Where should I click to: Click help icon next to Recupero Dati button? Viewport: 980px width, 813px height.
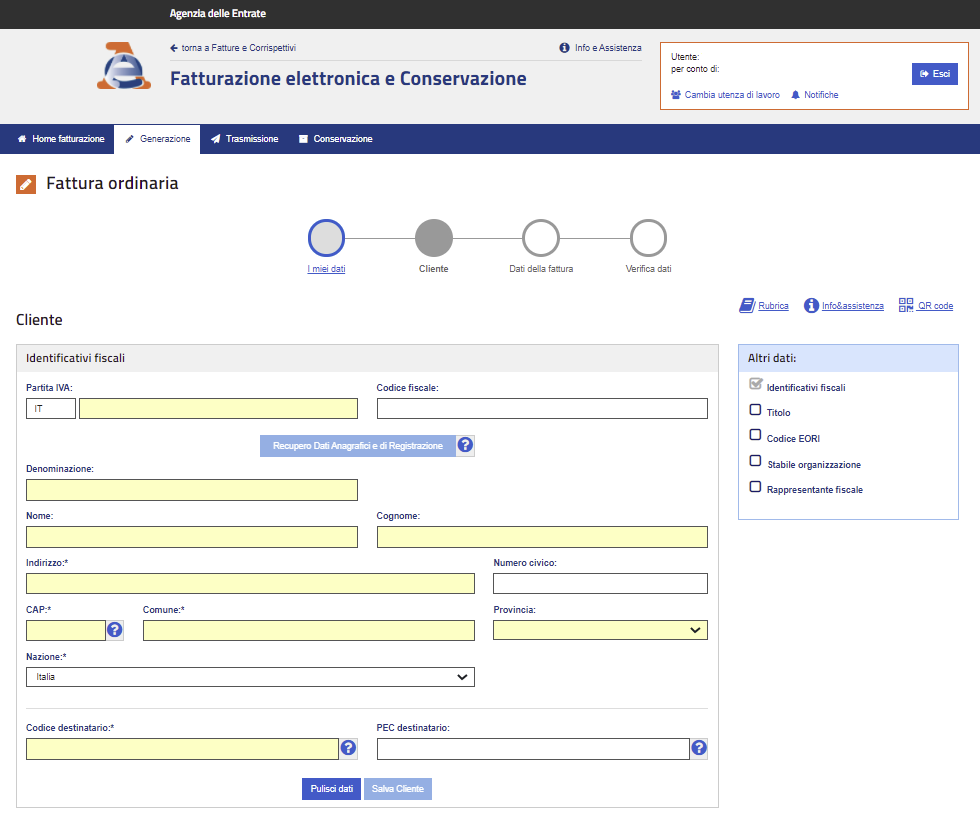[x=465, y=445]
